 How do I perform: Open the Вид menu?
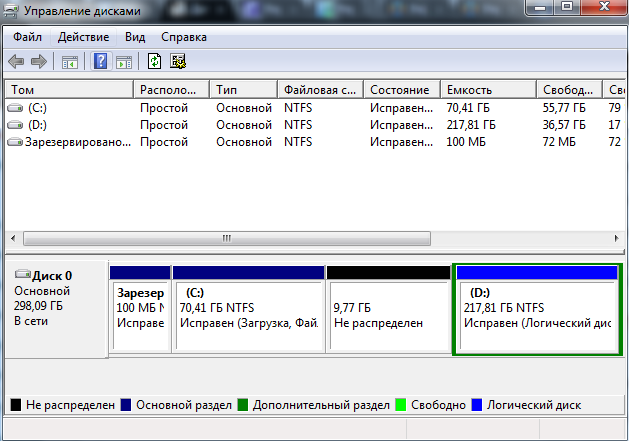(136, 37)
